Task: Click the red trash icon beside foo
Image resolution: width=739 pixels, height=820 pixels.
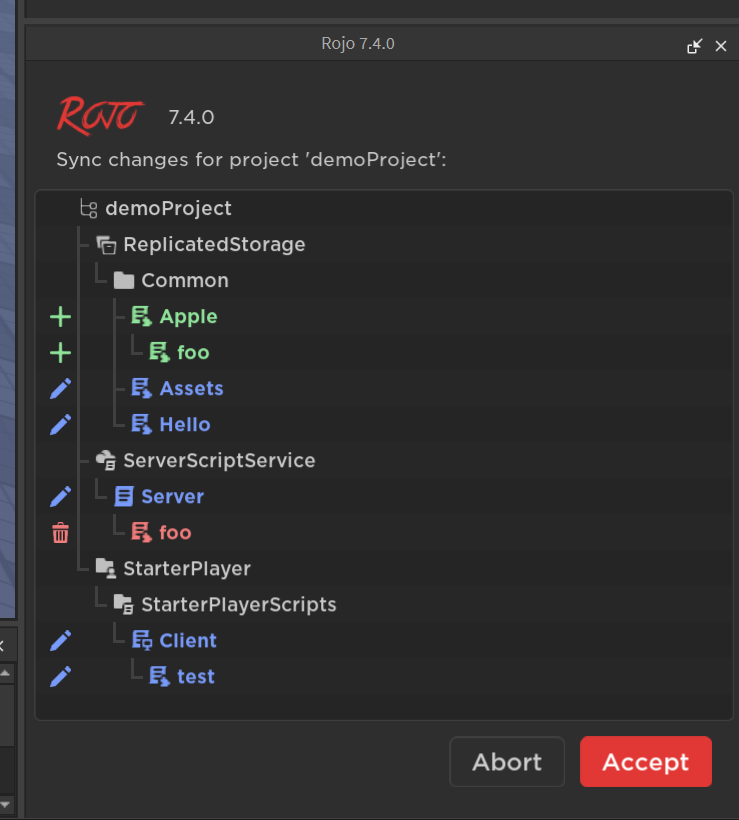Action: 61,533
